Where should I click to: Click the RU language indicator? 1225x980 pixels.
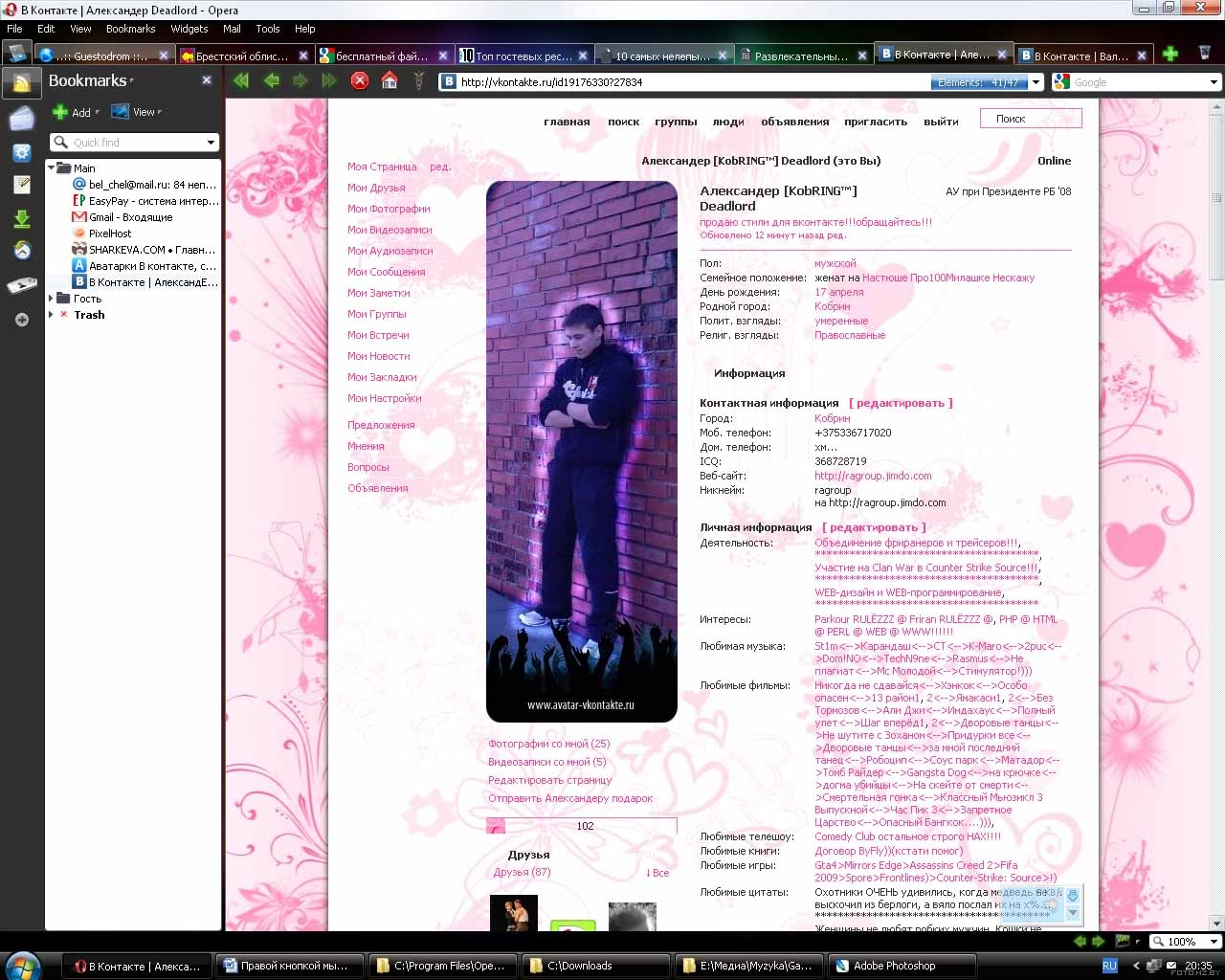(x=1109, y=966)
